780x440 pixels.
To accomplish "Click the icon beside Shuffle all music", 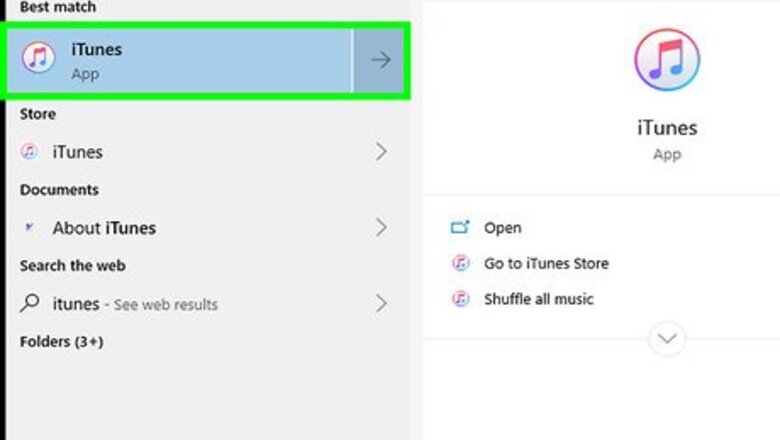I will click(460, 299).
